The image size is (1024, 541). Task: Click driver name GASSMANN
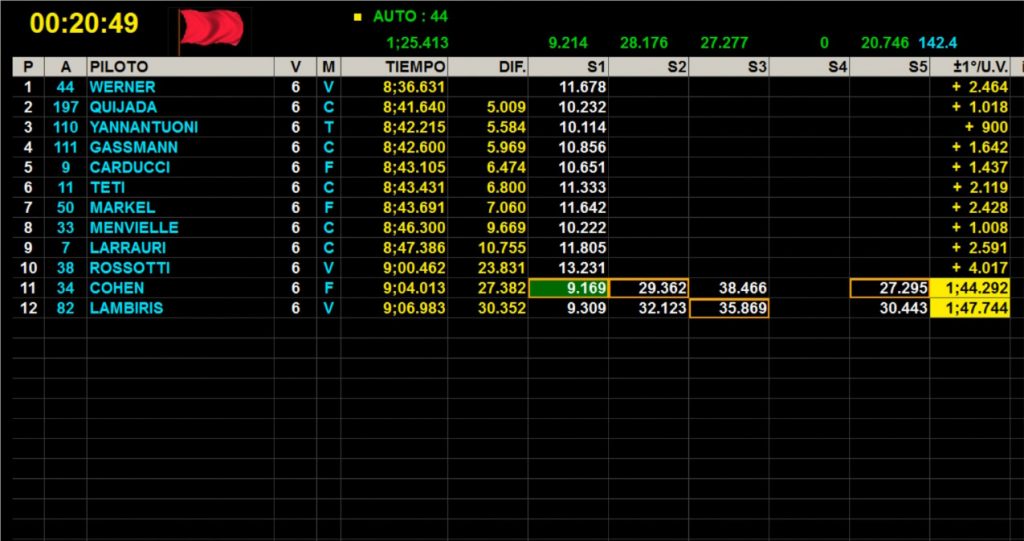[x=134, y=148]
